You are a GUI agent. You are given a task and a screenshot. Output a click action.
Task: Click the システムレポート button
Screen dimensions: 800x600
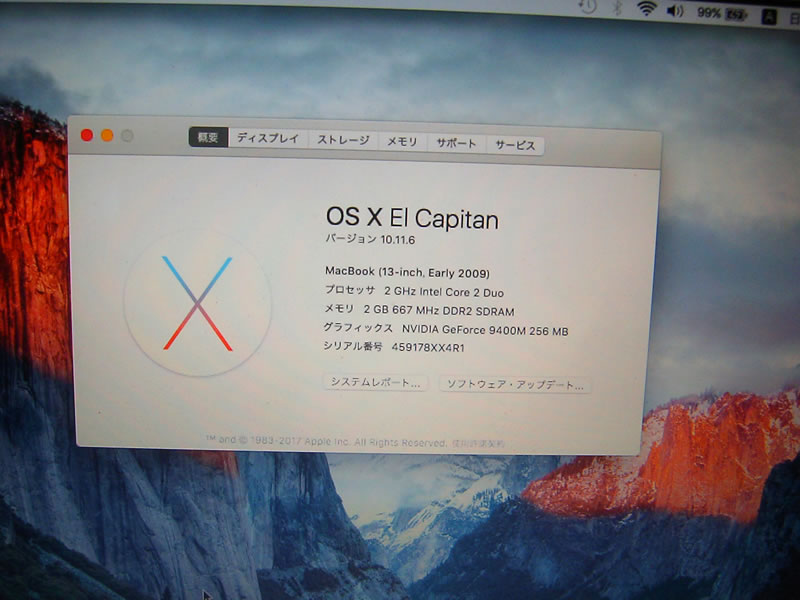pos(376,382)
